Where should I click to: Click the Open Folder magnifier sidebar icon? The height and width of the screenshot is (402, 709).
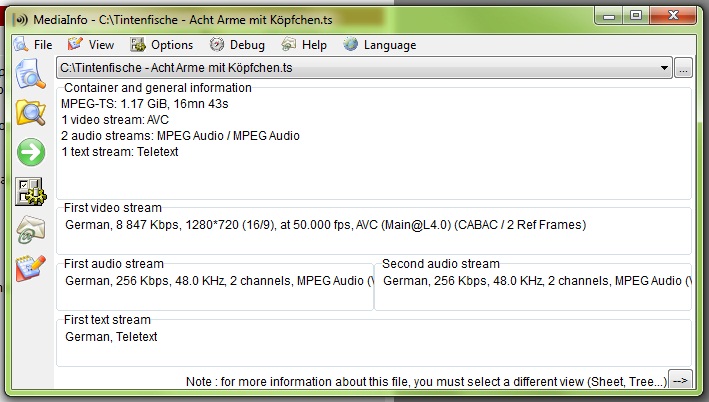pos(30,113)
